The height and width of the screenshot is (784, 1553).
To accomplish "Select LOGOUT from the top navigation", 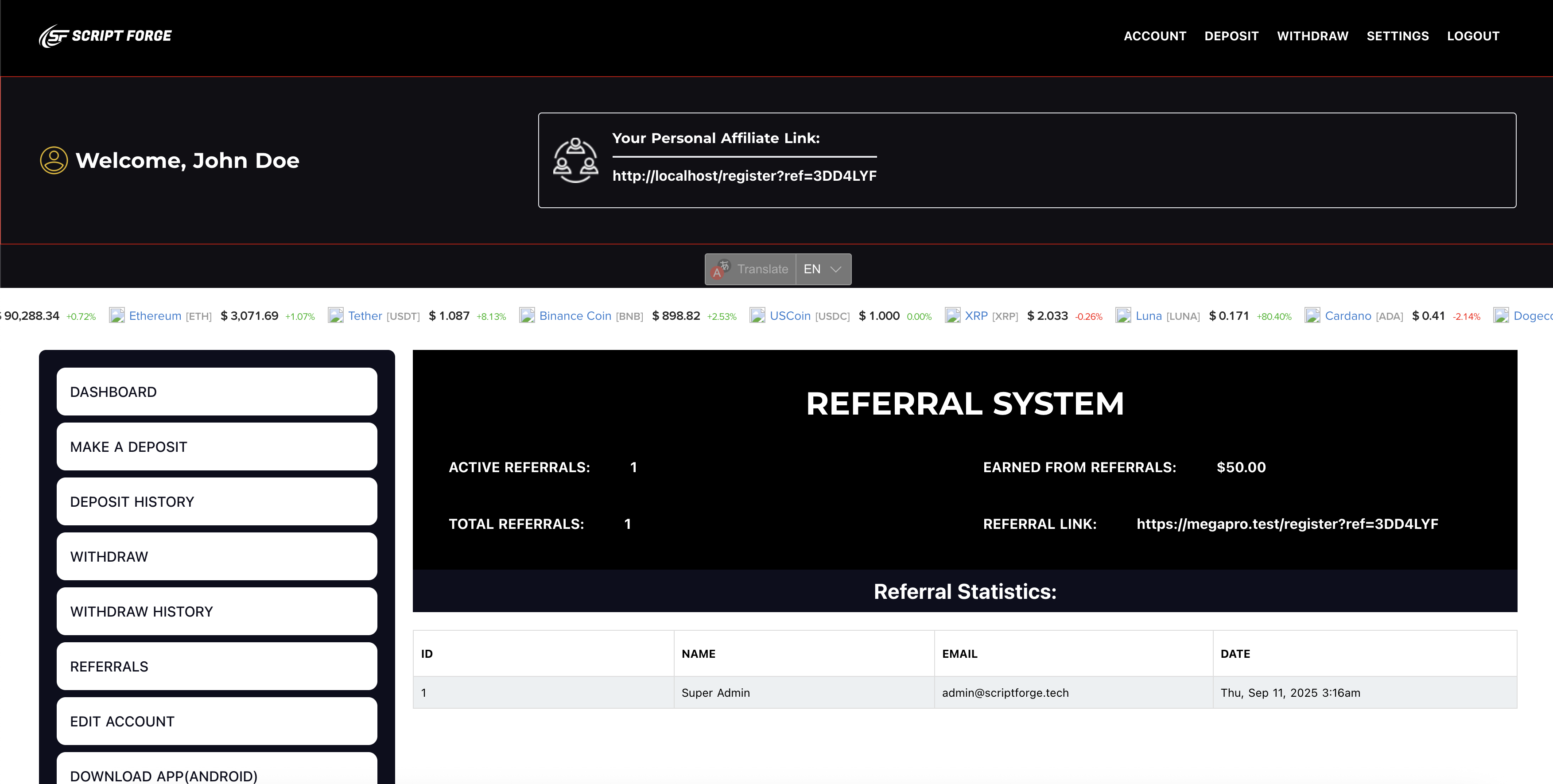I will click(1473, 36).
